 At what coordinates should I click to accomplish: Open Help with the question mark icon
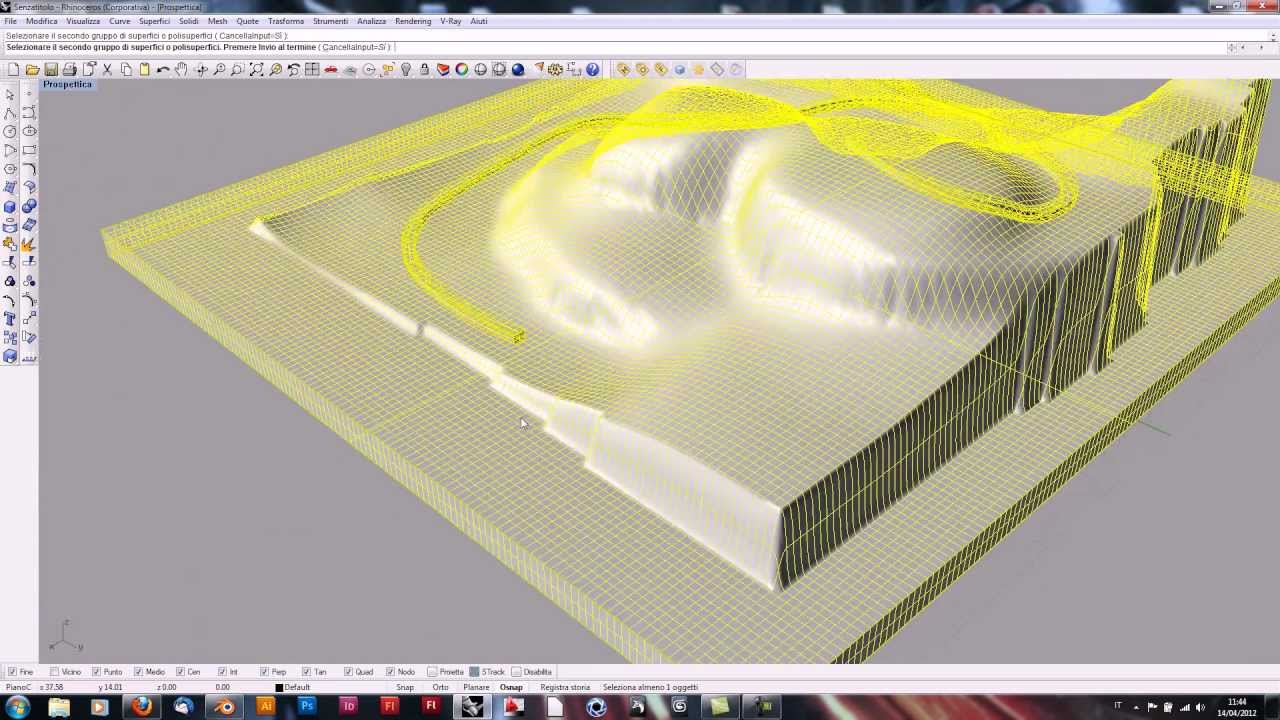(x=593, y=69)
